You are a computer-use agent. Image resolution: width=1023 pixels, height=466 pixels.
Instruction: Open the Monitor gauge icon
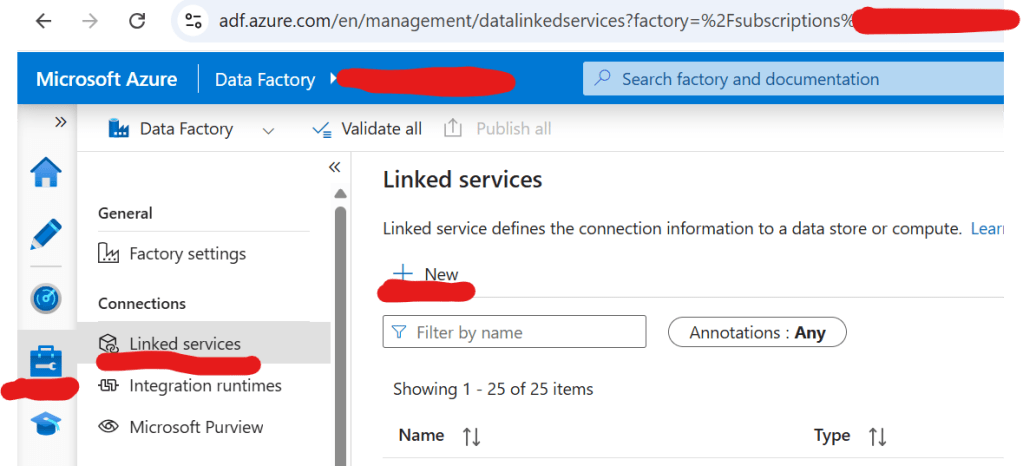pyautogui.click(x=46, y=298)
